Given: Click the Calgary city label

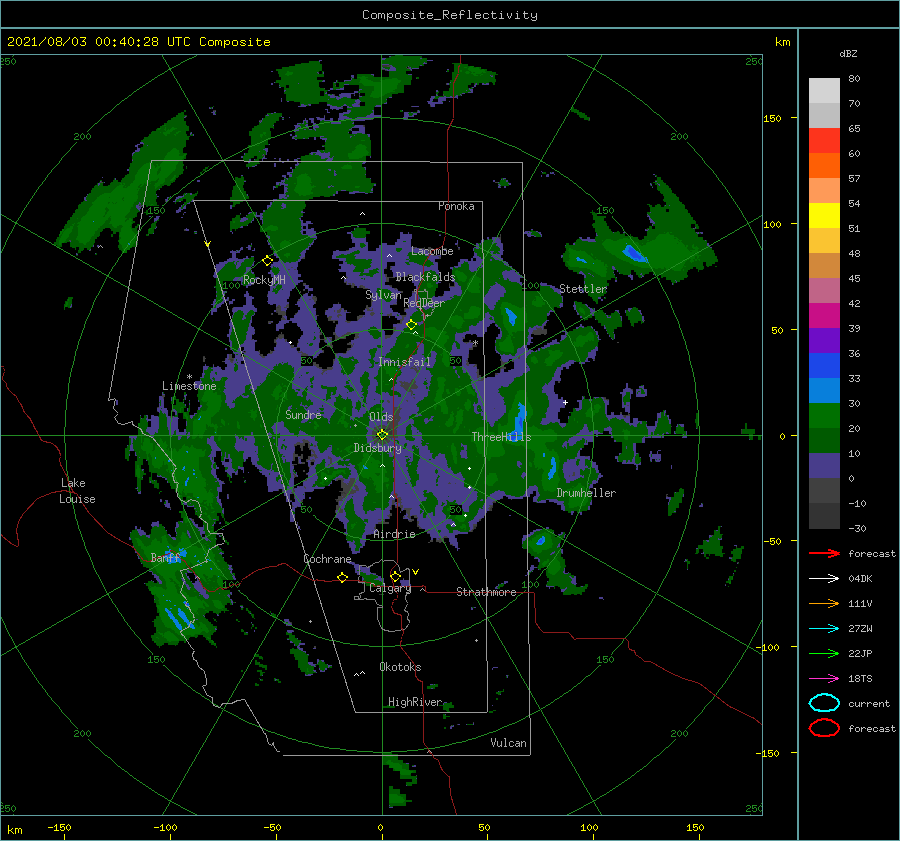Looking at the screenshot, I should (390, 588).
